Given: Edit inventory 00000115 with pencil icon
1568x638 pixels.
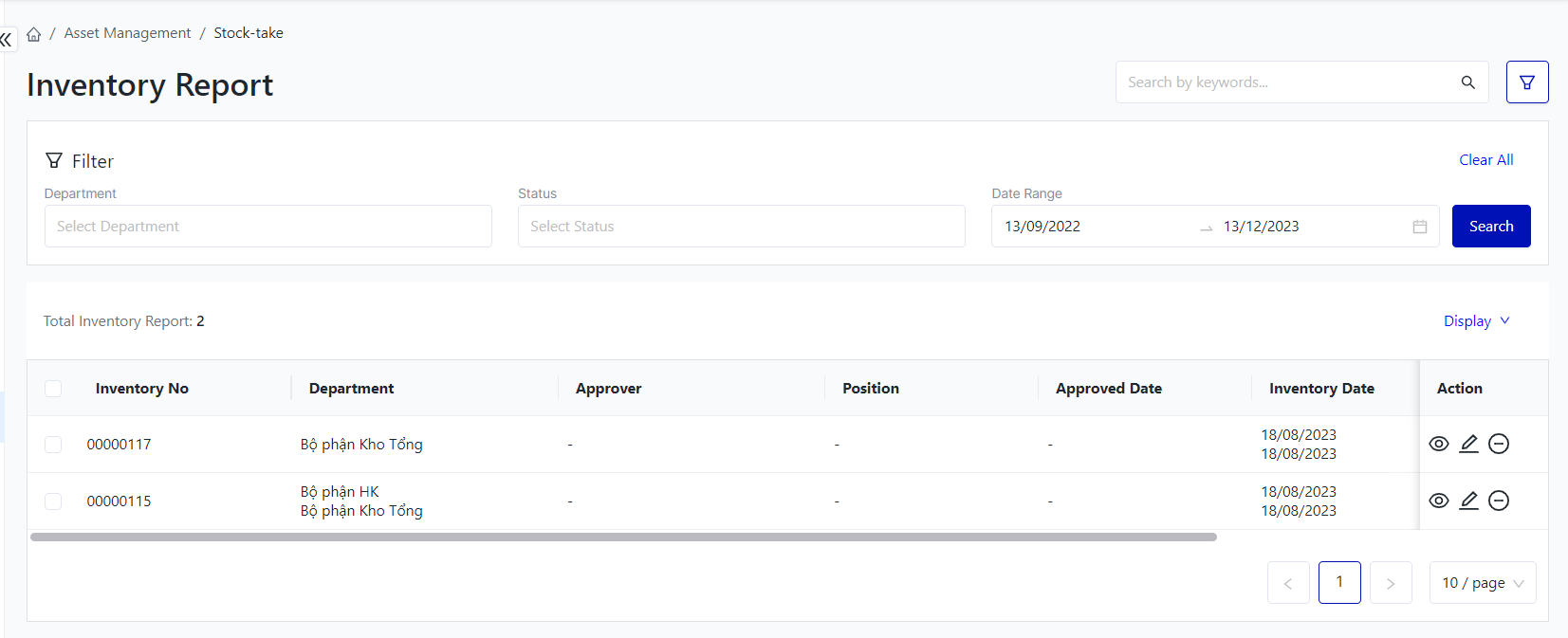Looking at the screenshot, I should coord(1468,501).
